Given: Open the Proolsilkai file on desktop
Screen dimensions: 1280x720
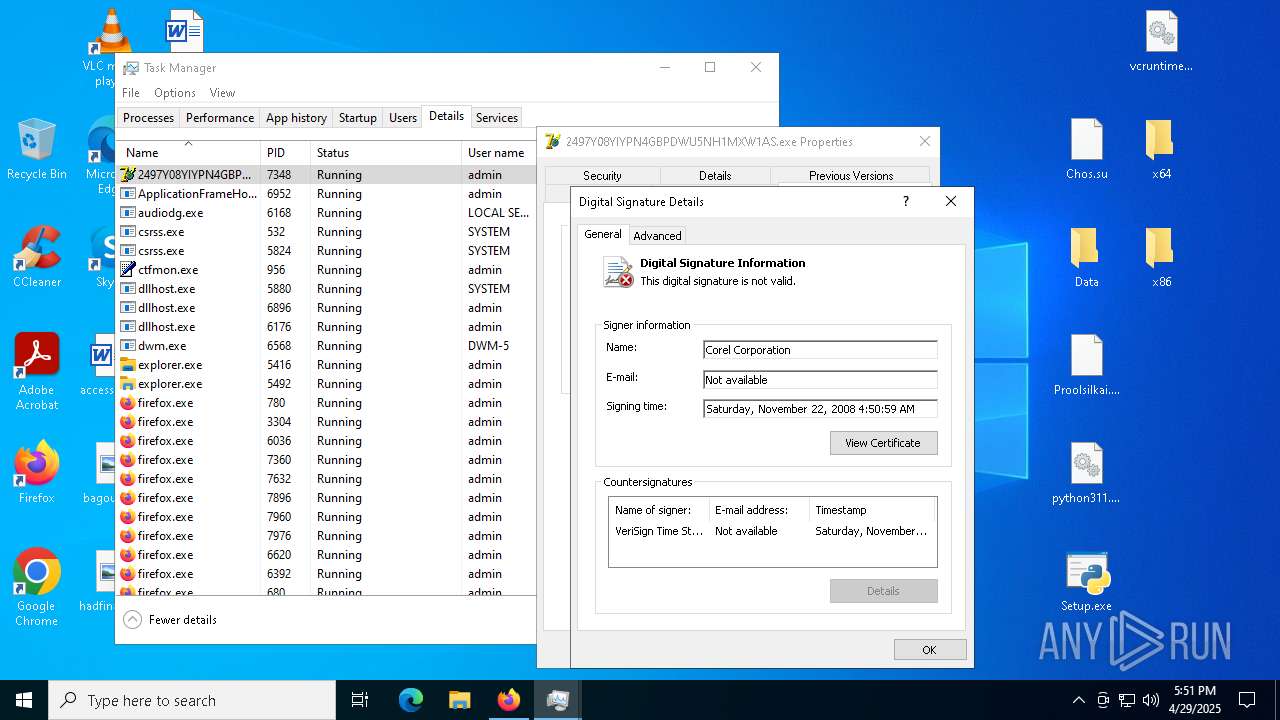Looking at the screenshot, I should pyautogui.click(x=1087, y=366).
